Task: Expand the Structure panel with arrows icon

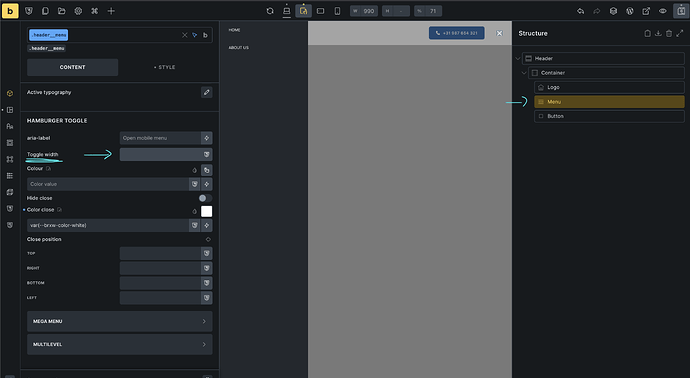Action: click(x=679, y=33)
